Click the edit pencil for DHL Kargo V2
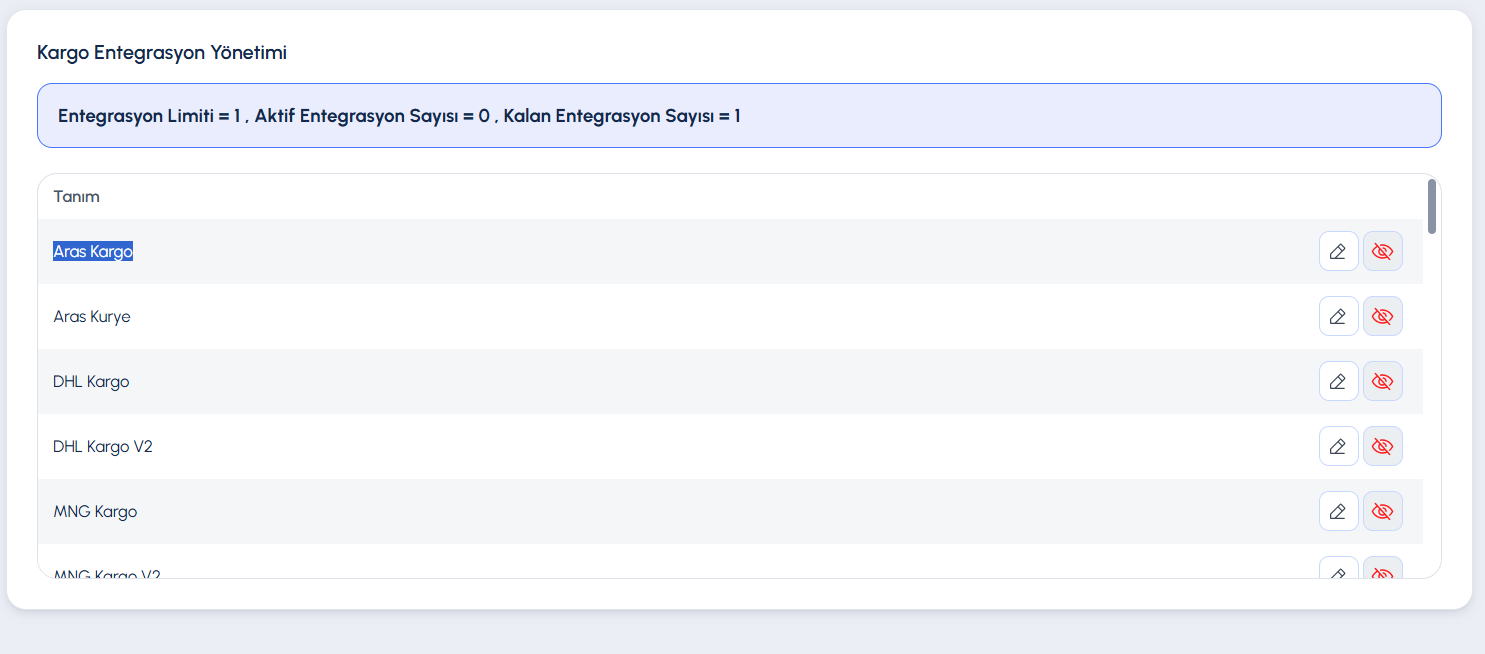Screen dimensions: 1485x654 click(x=1338, y=446)
